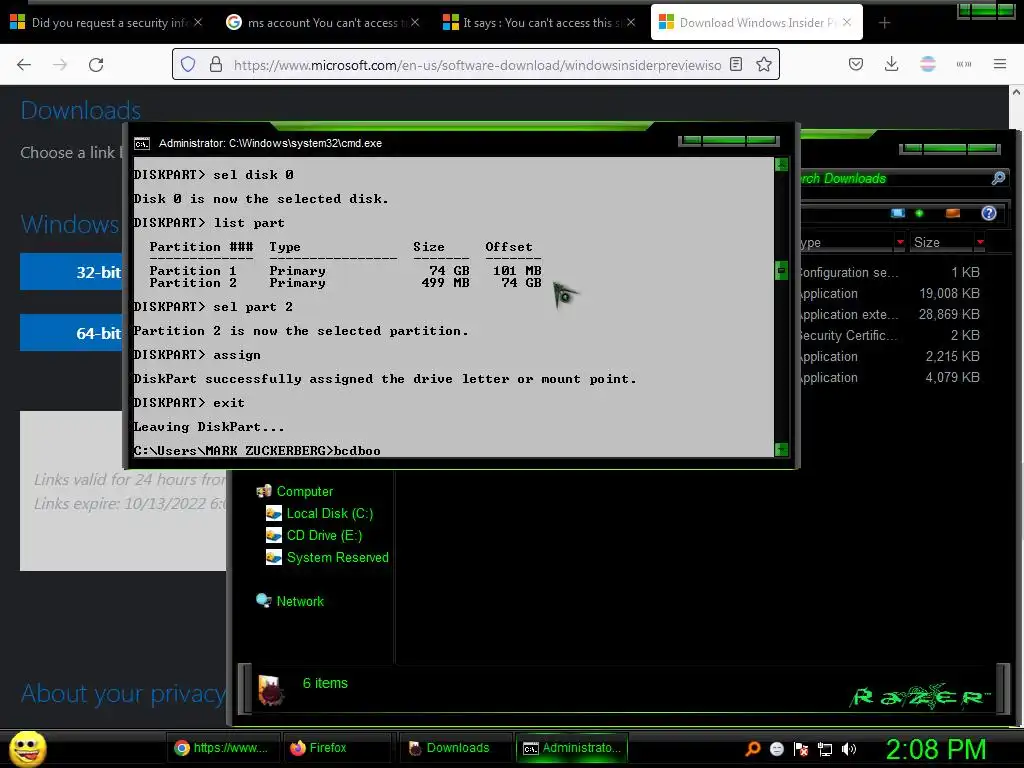Viewport: 1024px width, 768px height.
Task: Click cmd window scrollbar down arrow
Action: [781, 449]
